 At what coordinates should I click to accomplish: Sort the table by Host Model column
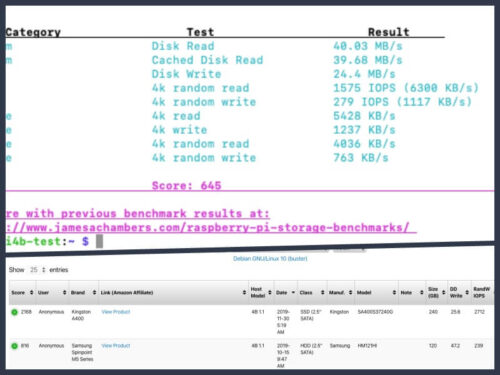pos(261,293)
